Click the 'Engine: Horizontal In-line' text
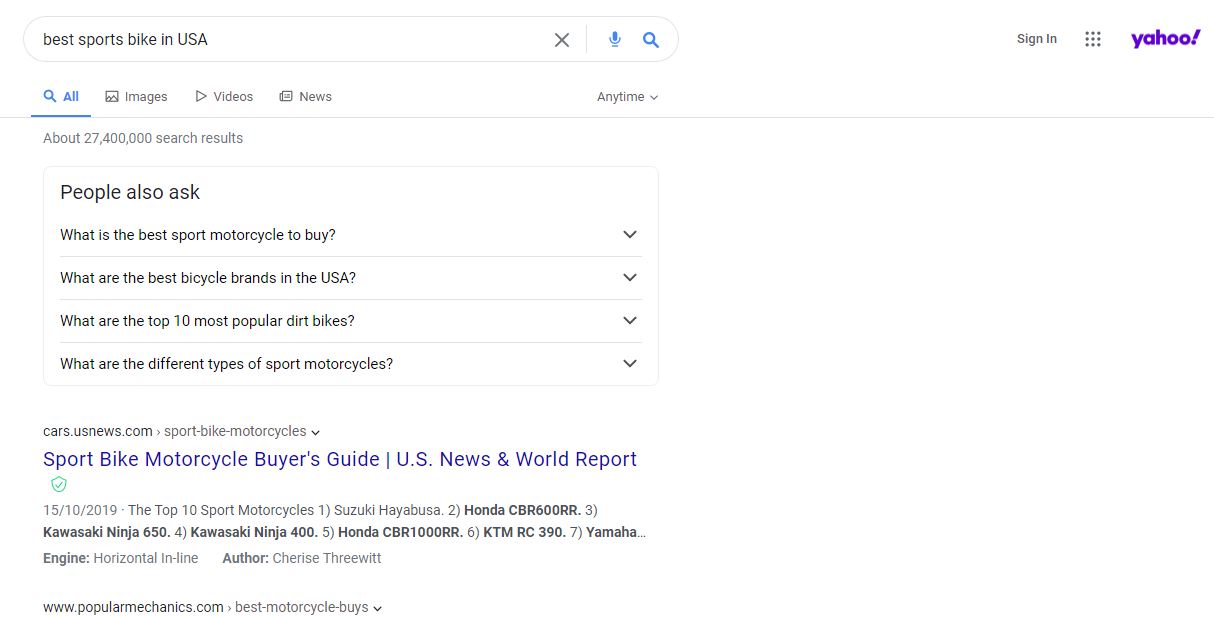This screenshot has width=1214, height=617. (x=121, y=558)
